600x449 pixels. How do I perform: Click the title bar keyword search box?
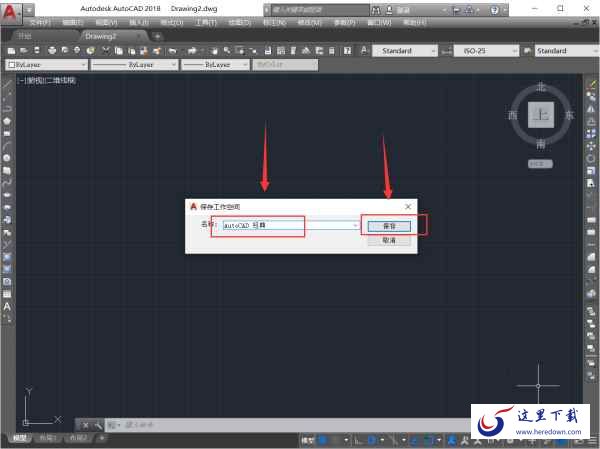[x=318, y=10]
